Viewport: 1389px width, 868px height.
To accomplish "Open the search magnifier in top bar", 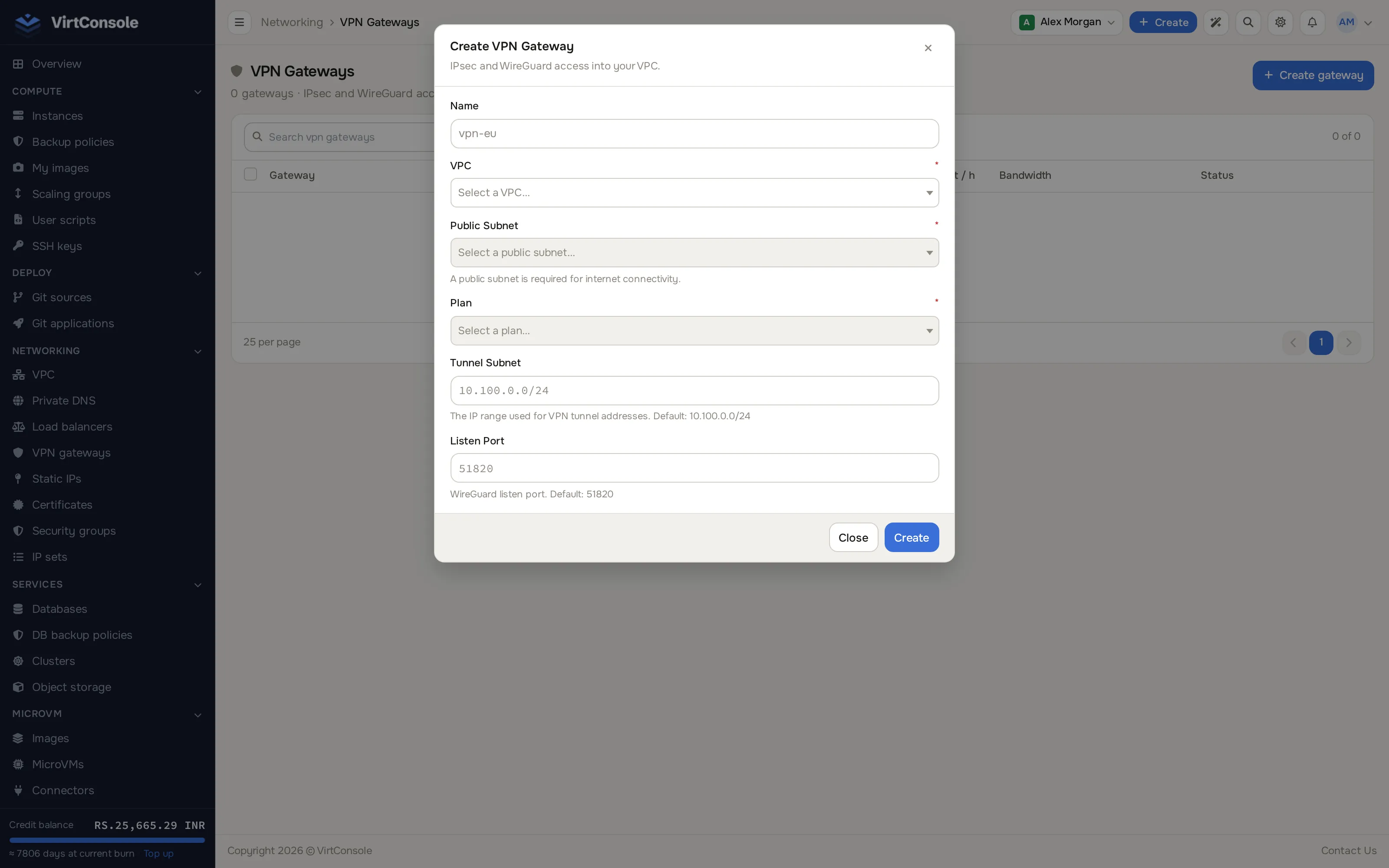I will [x=1248, y=23].
